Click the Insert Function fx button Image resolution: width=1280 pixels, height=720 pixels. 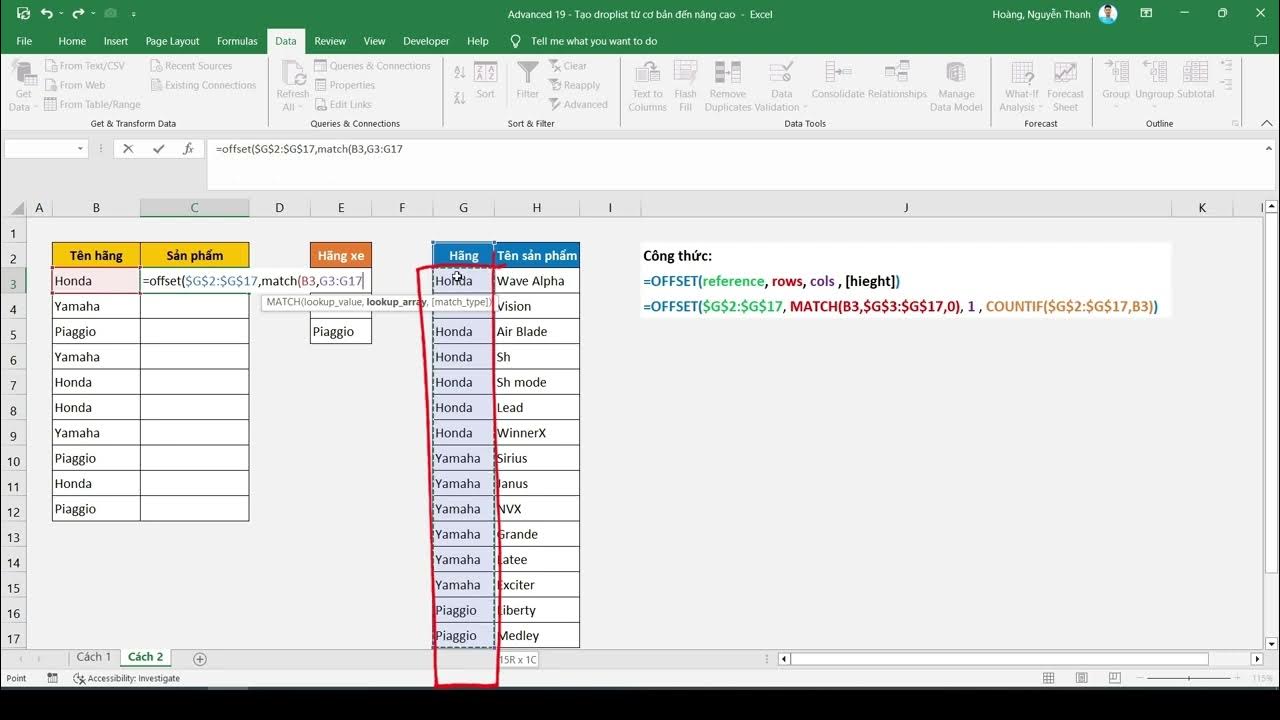pyautogui.click(x=188, y=149)
